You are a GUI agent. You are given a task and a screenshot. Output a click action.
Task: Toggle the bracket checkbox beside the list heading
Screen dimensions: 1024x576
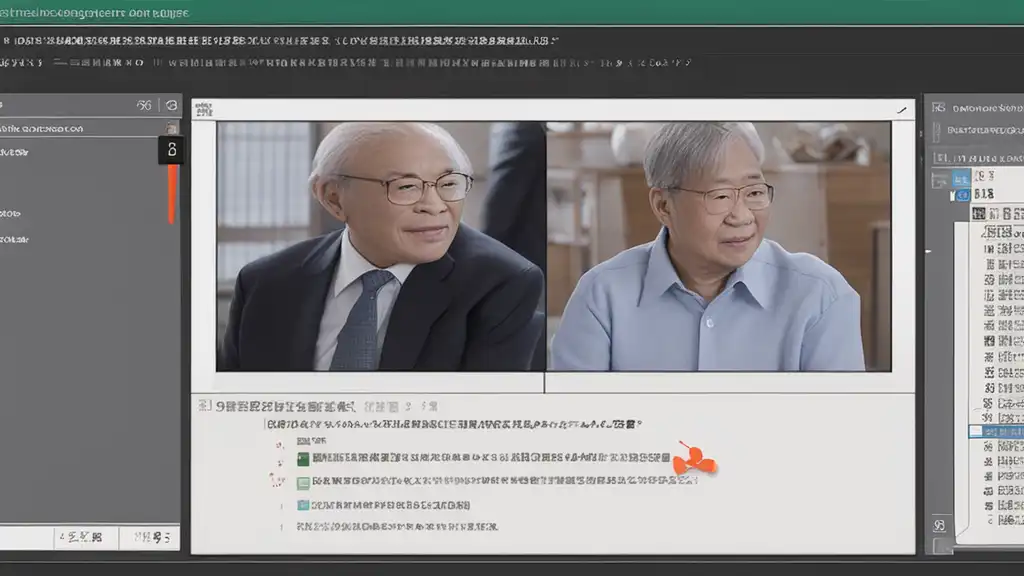click(204, 406)
